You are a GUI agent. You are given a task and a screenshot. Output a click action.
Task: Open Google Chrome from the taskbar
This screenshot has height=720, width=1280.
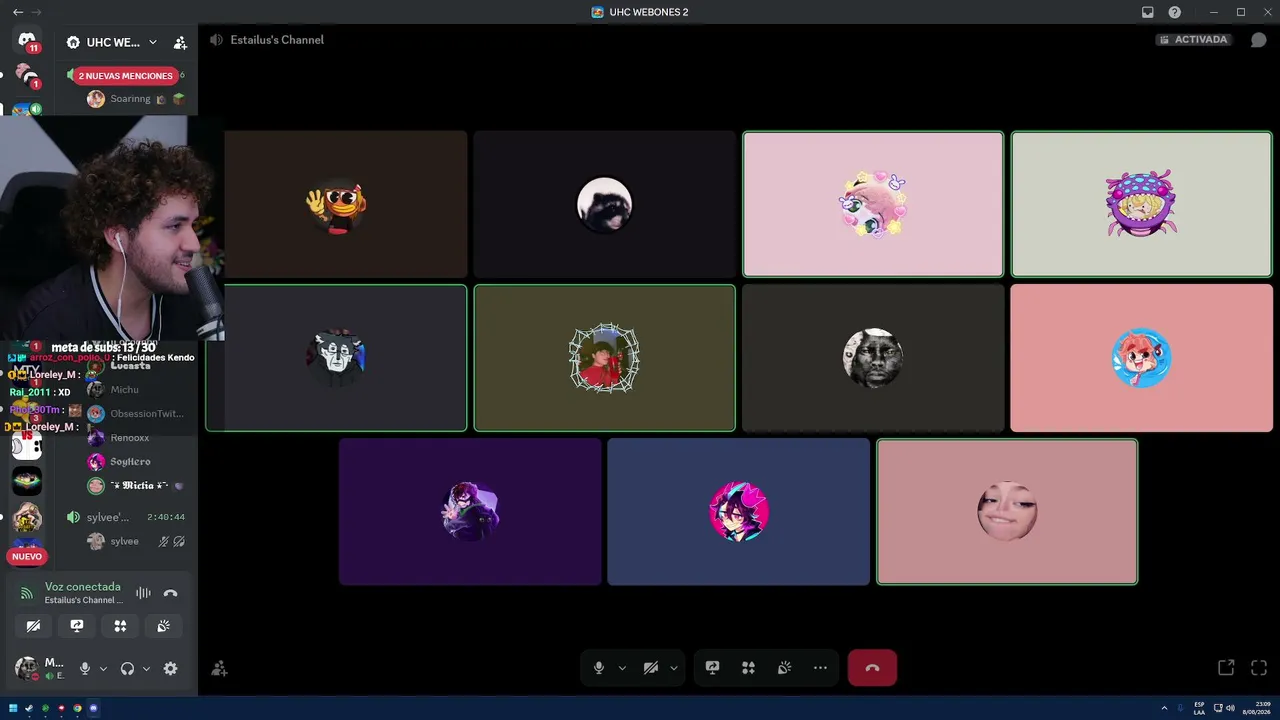coord(77,708)
